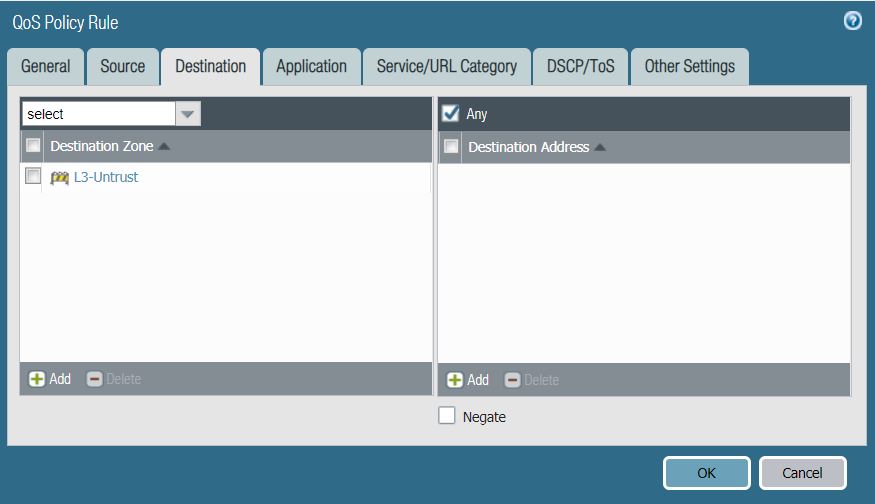This screenshot has height=504, width=875.
Task: Open the zone select dropdown arrow
Action: click(188, 114)
